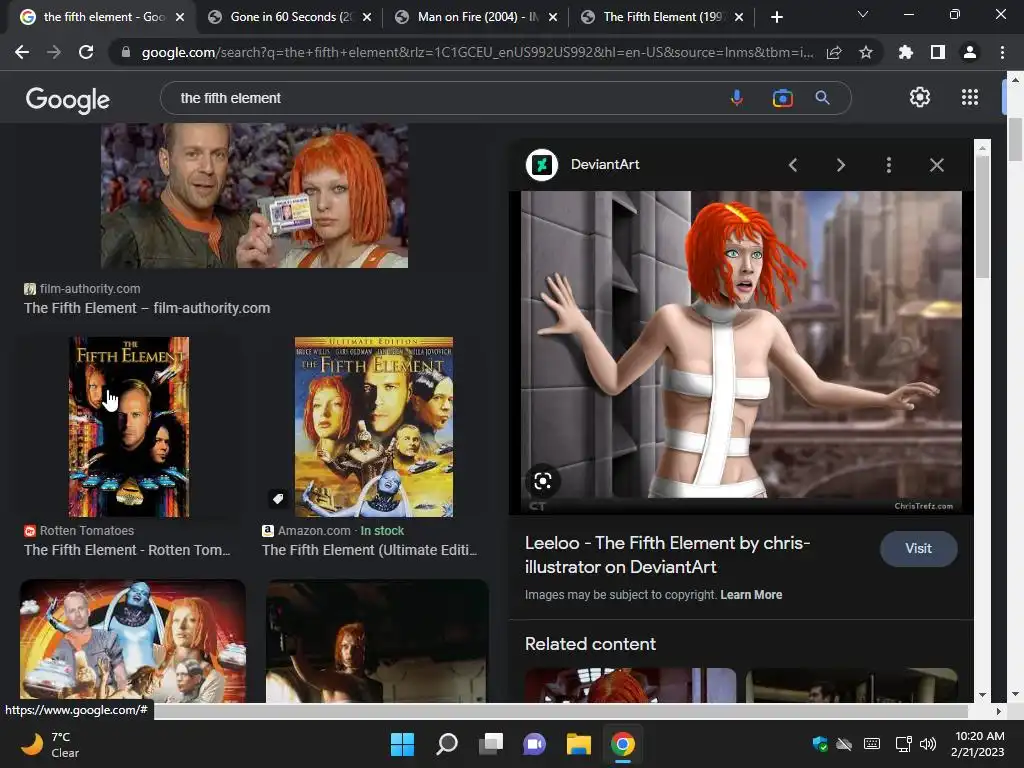The image size is (1024, 768).
Task: Open the Rotten Tomatoes poster thumbnail
Action: [129, 426]
